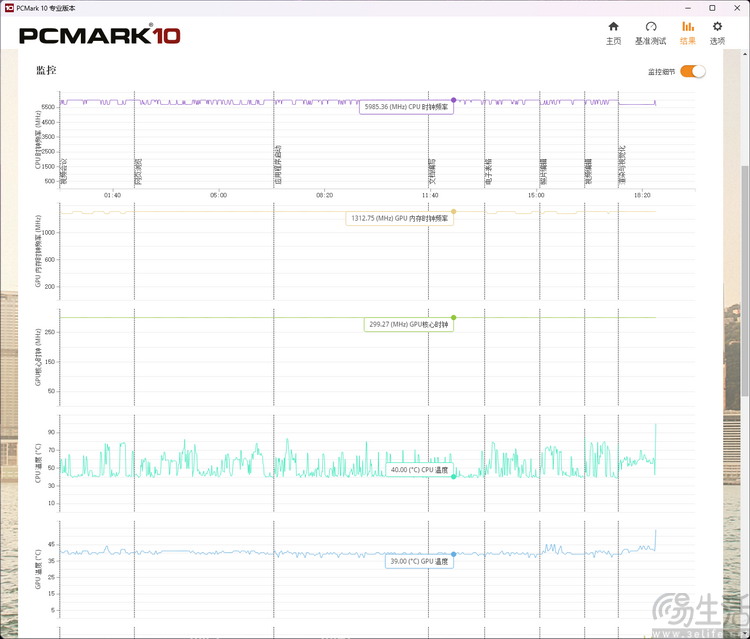
Task: Click the yellow GPU memory clock data point
Action: pyautogui.click(x=453, y=211)
